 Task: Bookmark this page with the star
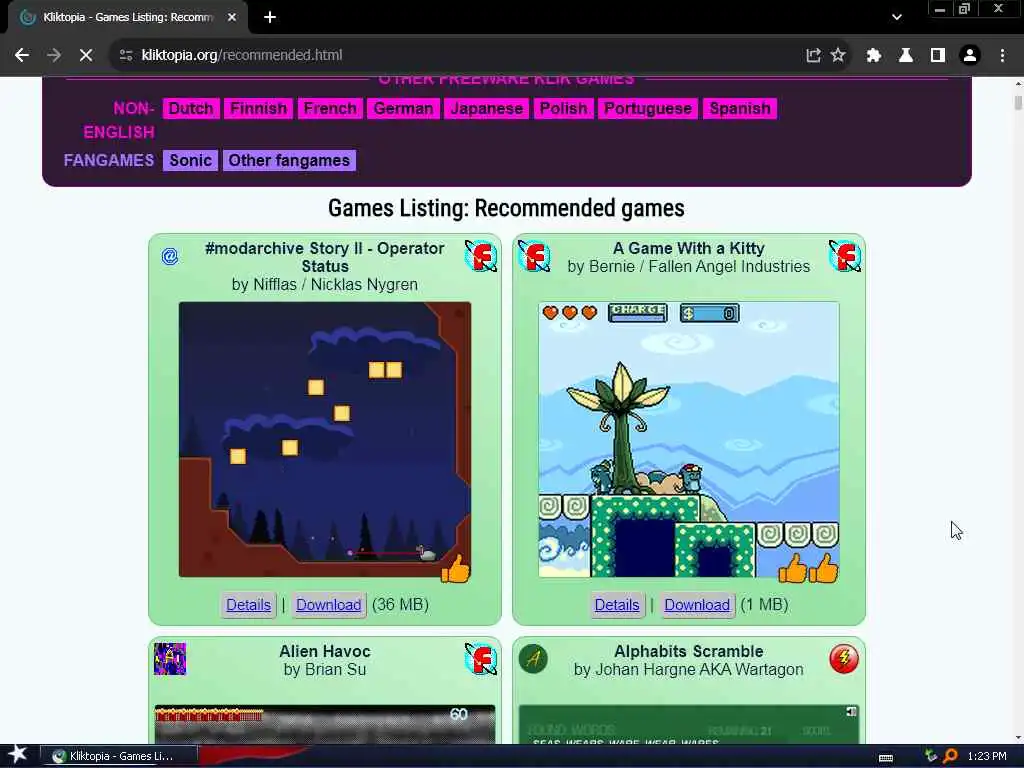pos(838,56)
